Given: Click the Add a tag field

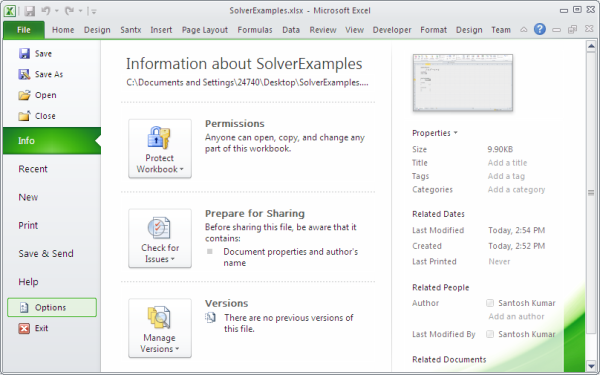Looking at the screenshot, I should pyautogui.click(x=506, y=176).
